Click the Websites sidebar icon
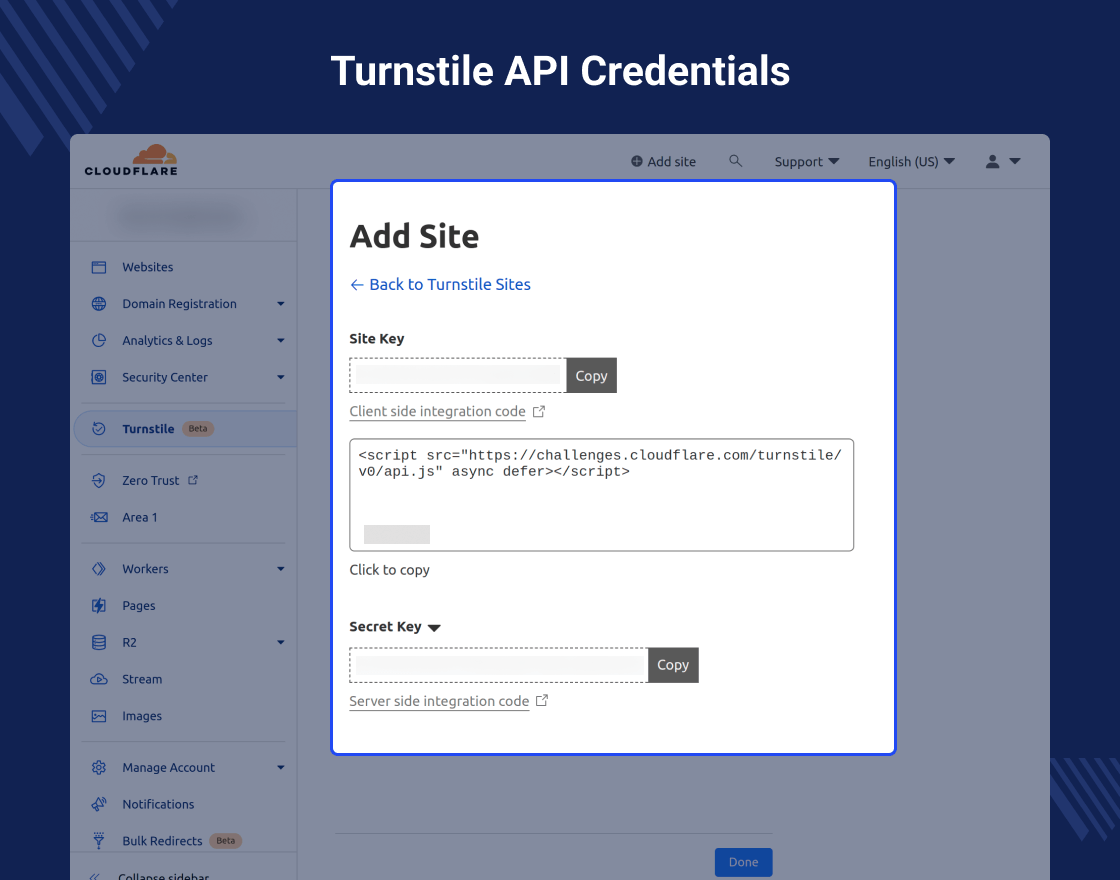 click(x=99, y=267)
